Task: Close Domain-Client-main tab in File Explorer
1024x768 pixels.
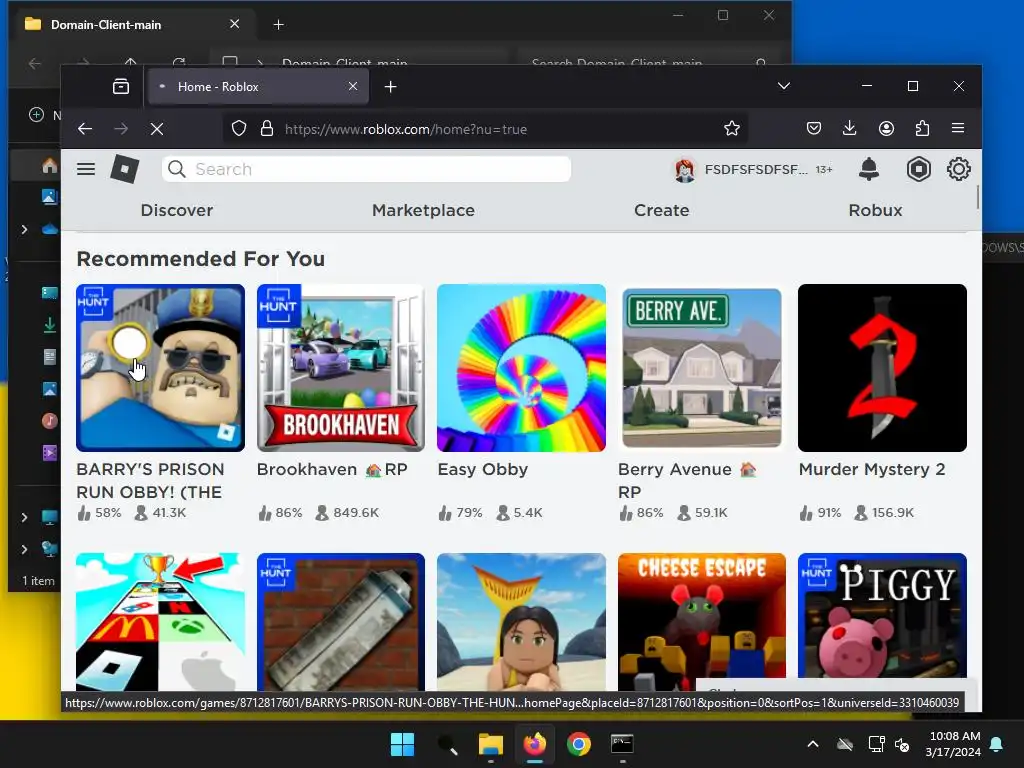Action: tap(234, 24)
